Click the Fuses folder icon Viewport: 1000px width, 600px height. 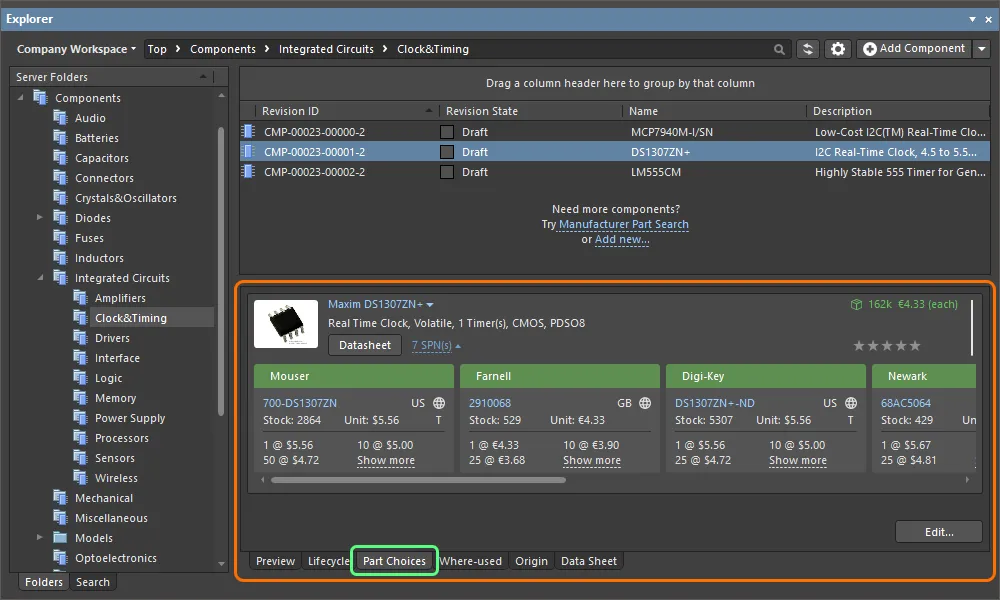pyautogui.click(x=60, y=238)
